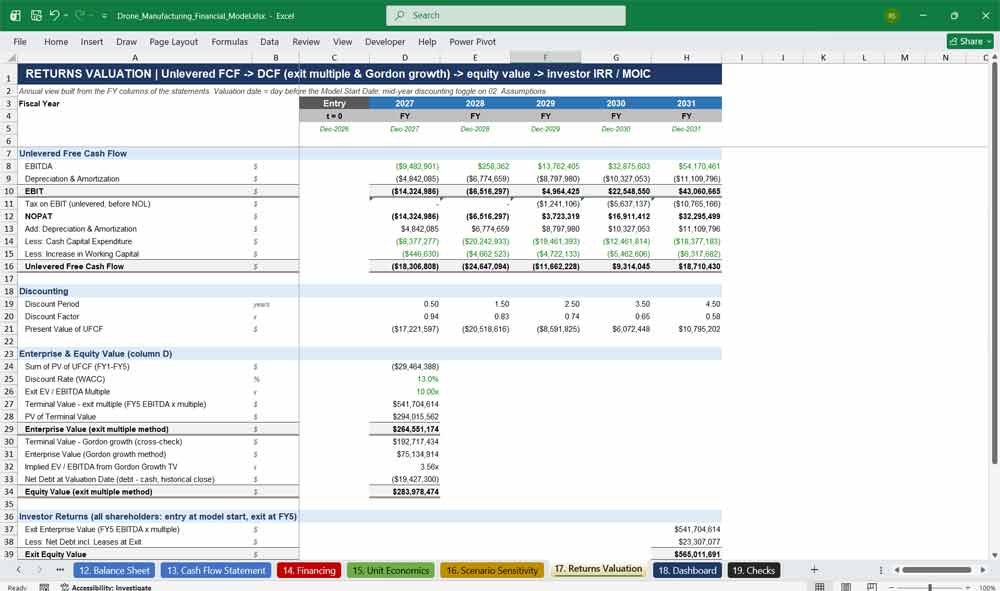Click the Search box in the title bar
Viewport: 1000px width, 591px height.
[x=506, y=15]
